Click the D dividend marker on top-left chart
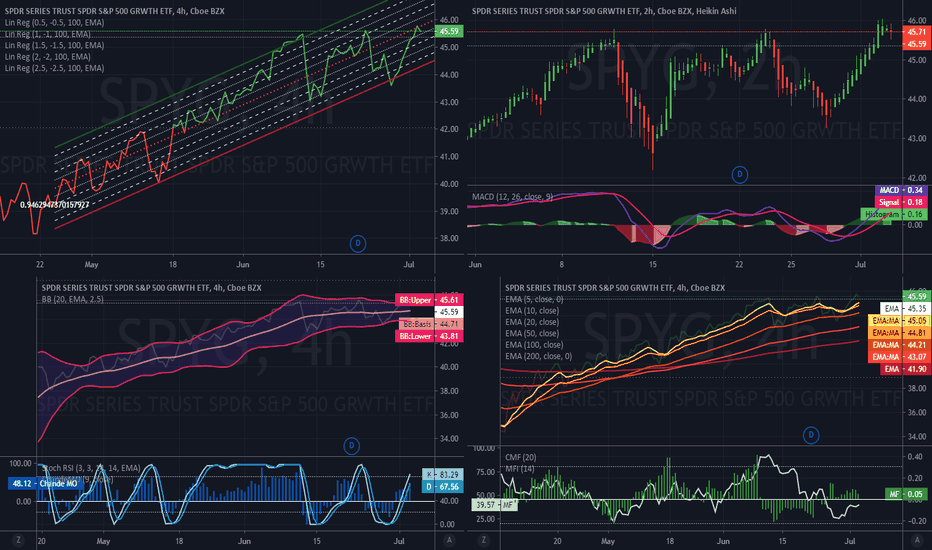 point(358,243)
